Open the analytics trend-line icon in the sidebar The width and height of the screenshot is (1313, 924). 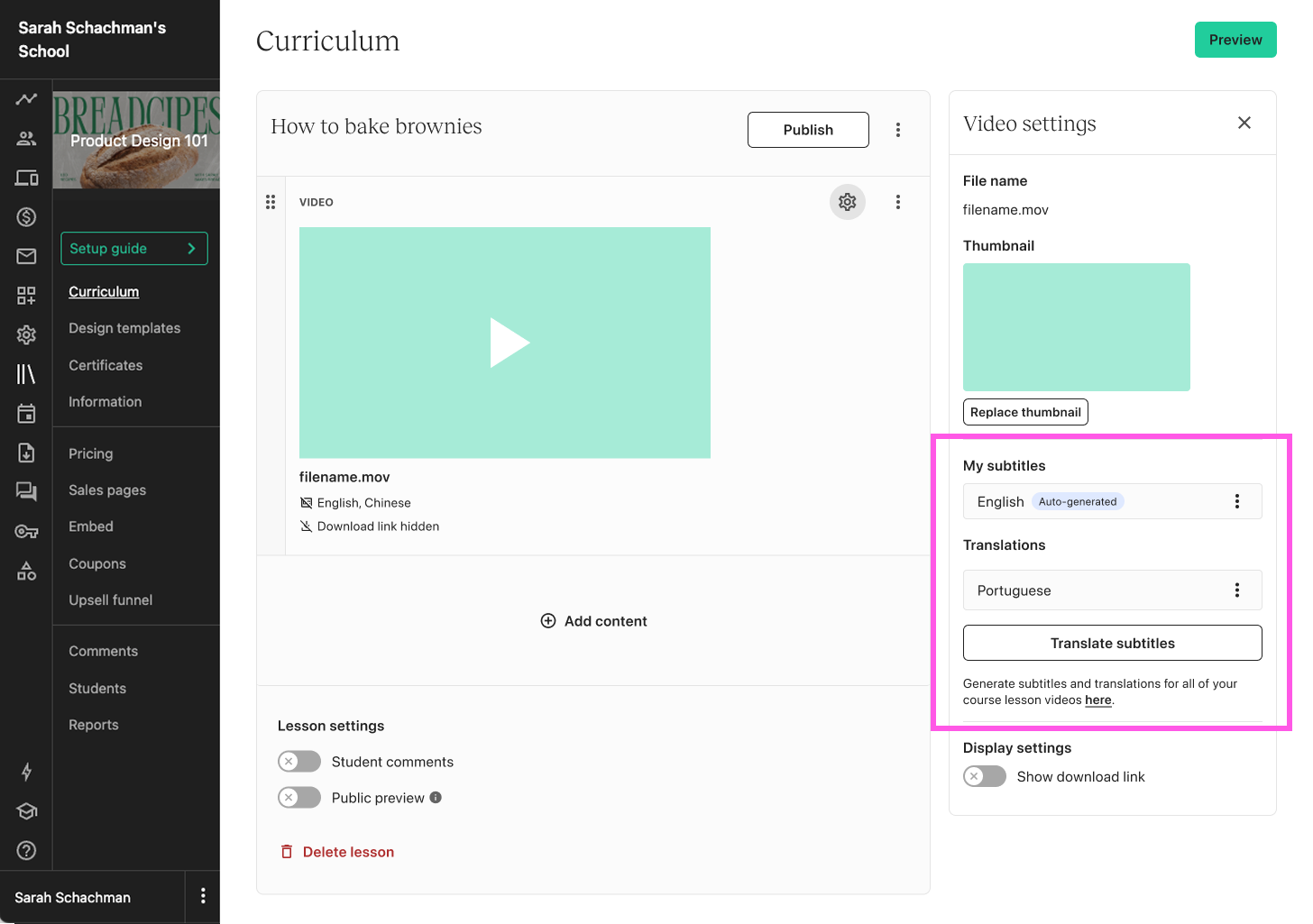tap(26, 99)
